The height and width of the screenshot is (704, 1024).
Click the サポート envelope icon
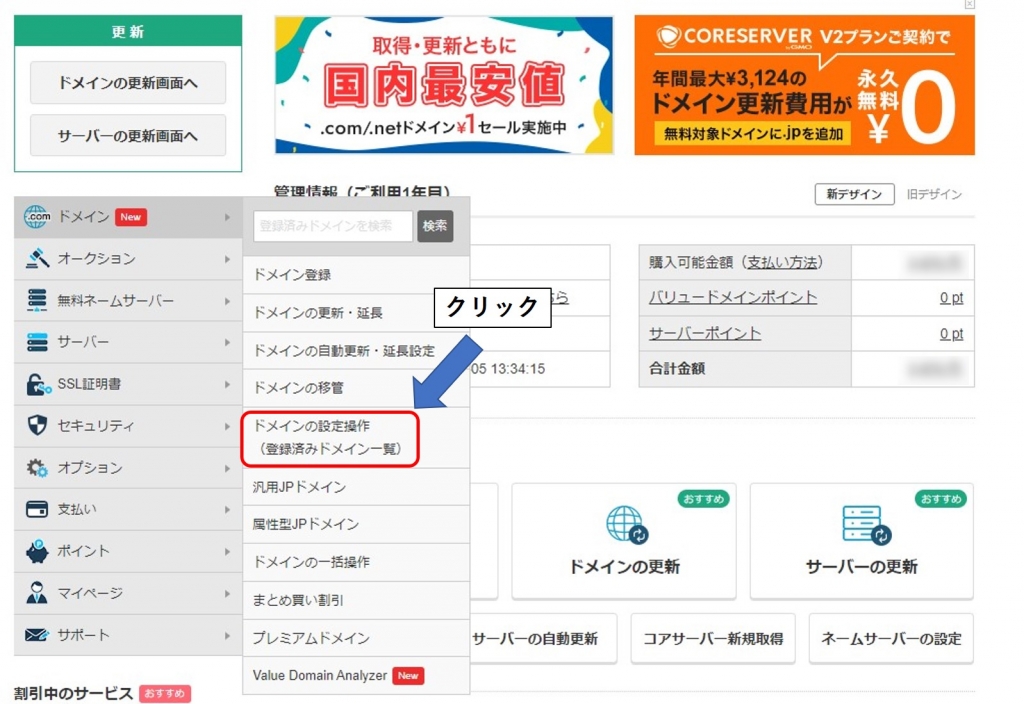click(x=37, y=635)
